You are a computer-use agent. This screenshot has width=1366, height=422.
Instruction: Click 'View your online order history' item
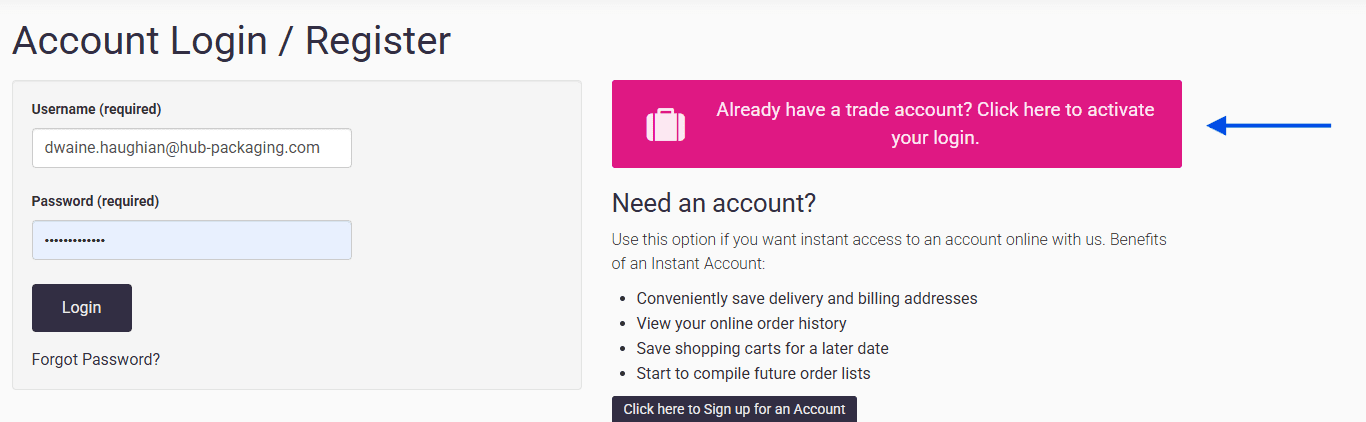[x=741, y=323]
